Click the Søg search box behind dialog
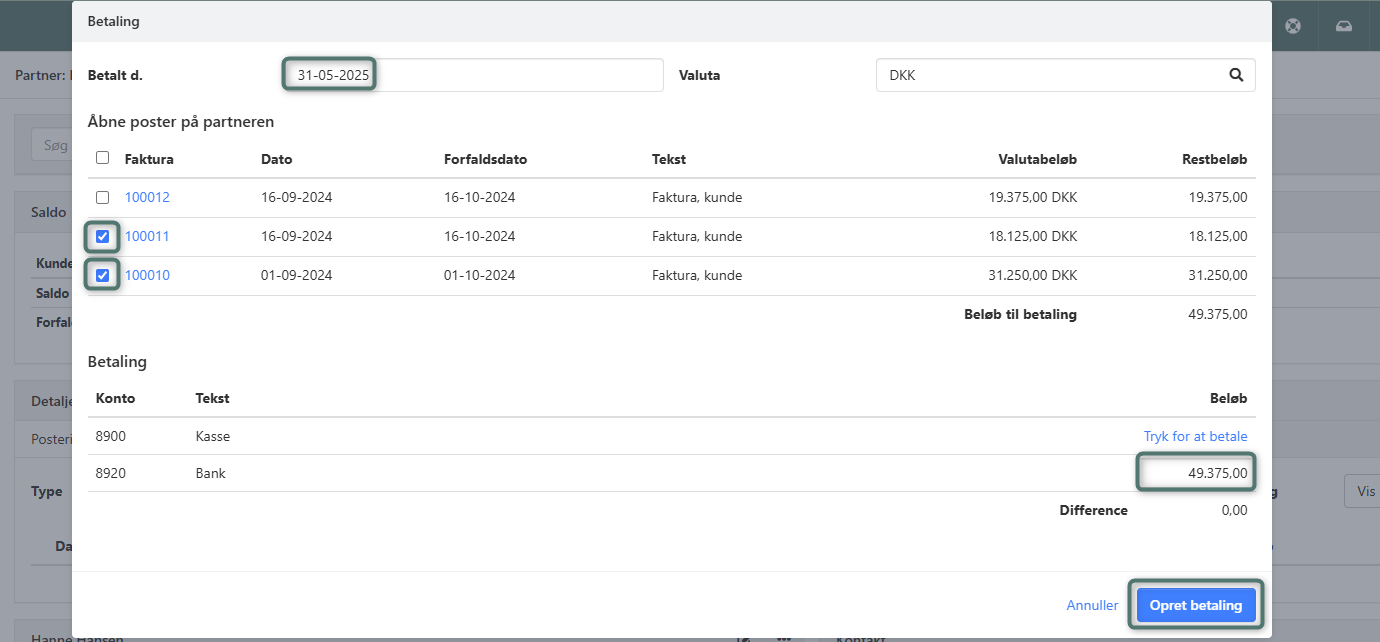 point(51,145)
